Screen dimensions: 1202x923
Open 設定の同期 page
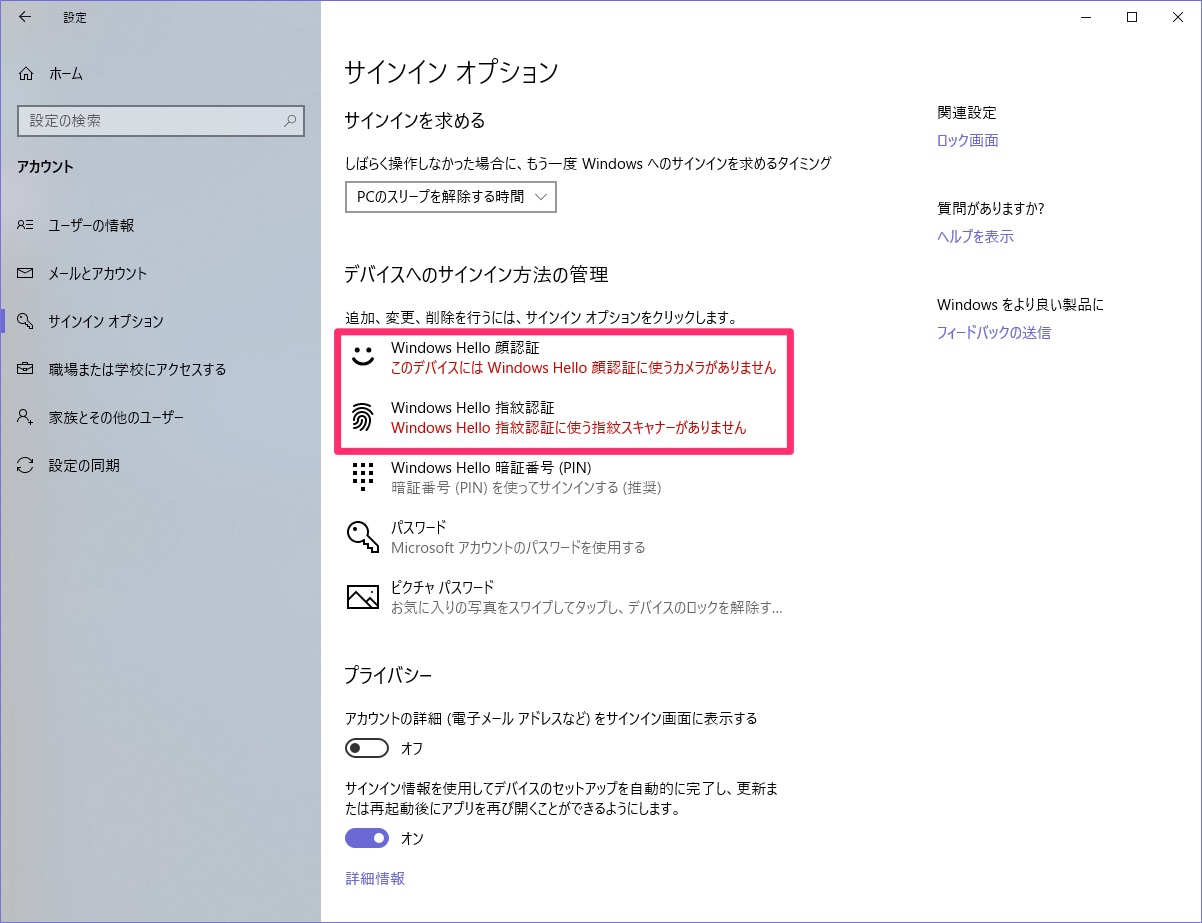coord(160,465)
